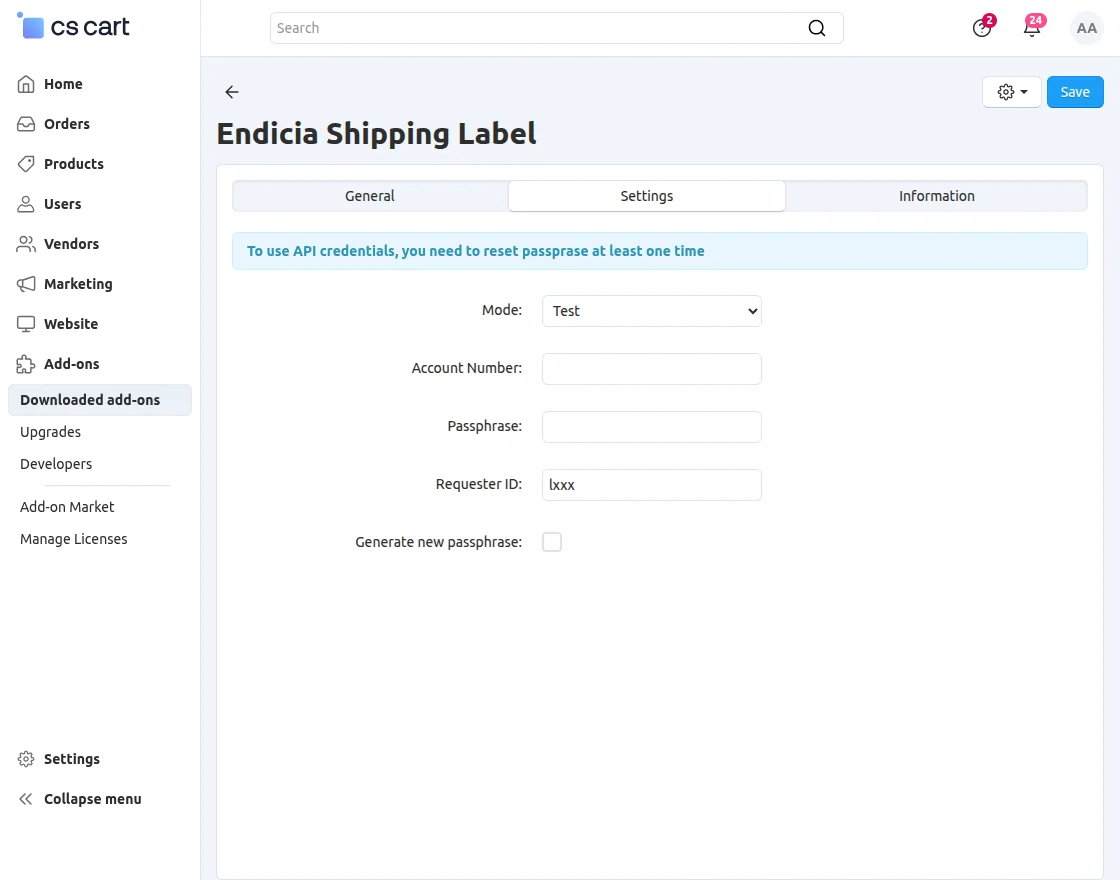The height and width of the screenshot is (880, 1120).
Task: Open the sidebar Settings label
Action: click(x=71, y=759)
